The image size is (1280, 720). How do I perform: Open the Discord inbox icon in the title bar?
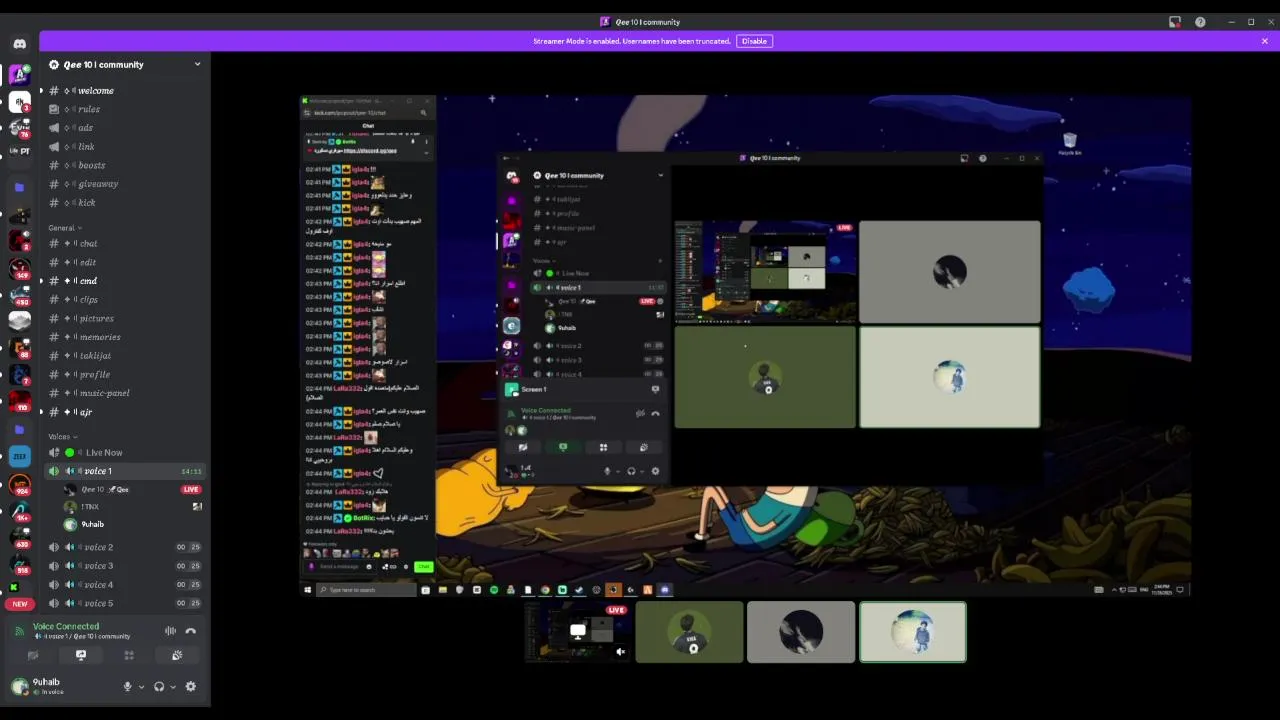(x=1175, y=22)
